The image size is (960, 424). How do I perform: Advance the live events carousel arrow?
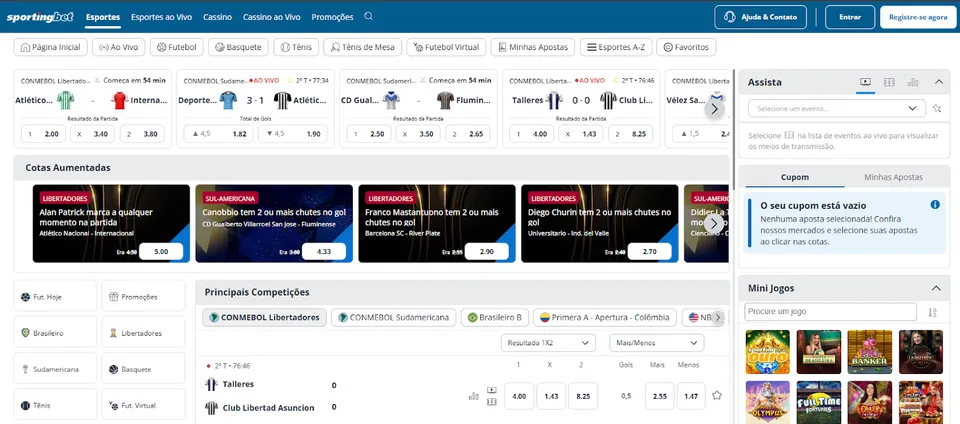pos(714,109)
